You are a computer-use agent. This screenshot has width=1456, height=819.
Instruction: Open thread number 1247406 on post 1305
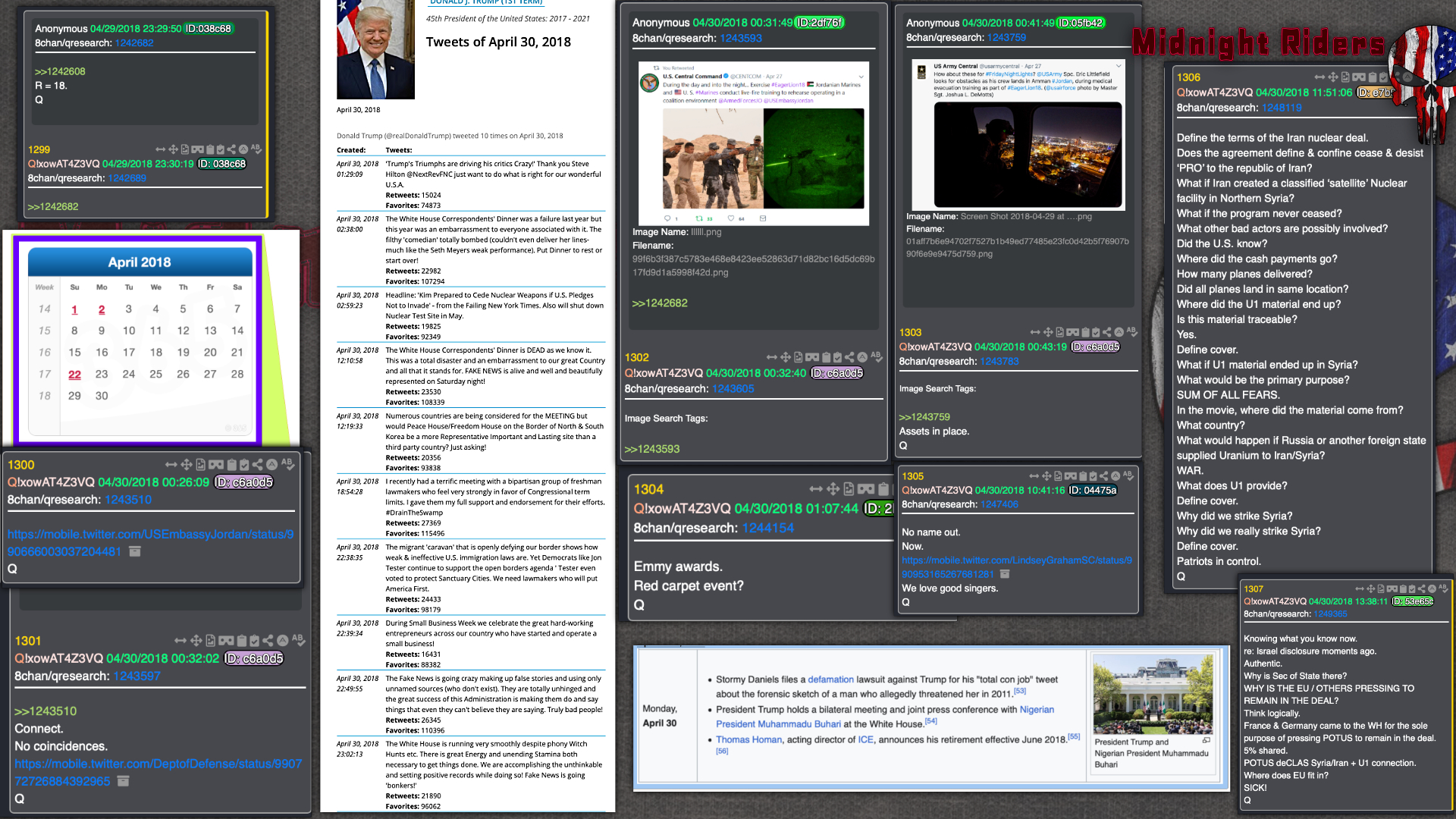click(999, 504)
